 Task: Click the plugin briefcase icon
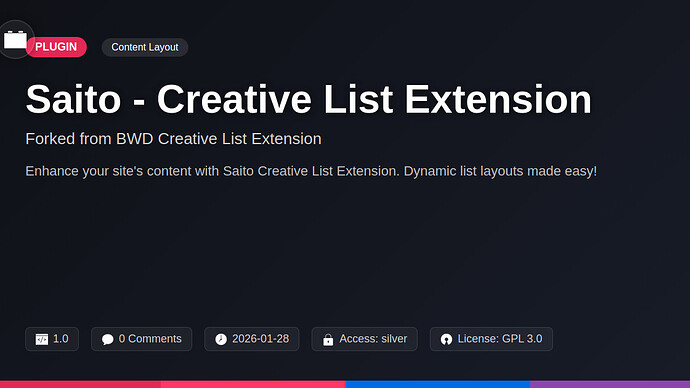click(15, 40)
